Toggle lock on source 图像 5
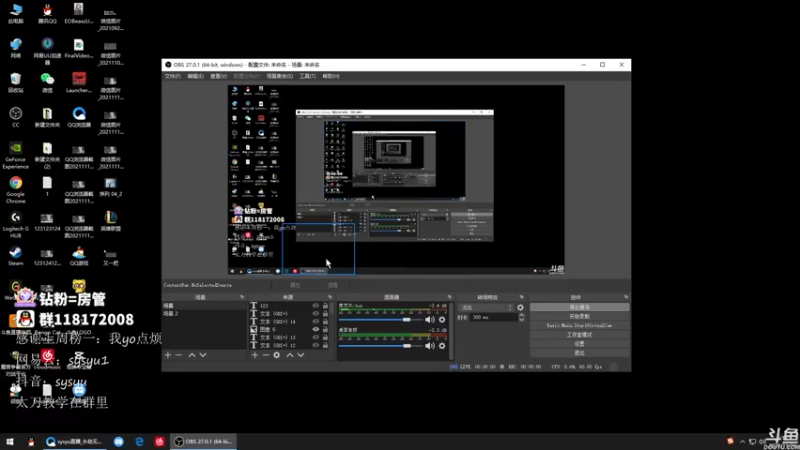This screenshot has height=450, width=800. [x=326, y=329]
